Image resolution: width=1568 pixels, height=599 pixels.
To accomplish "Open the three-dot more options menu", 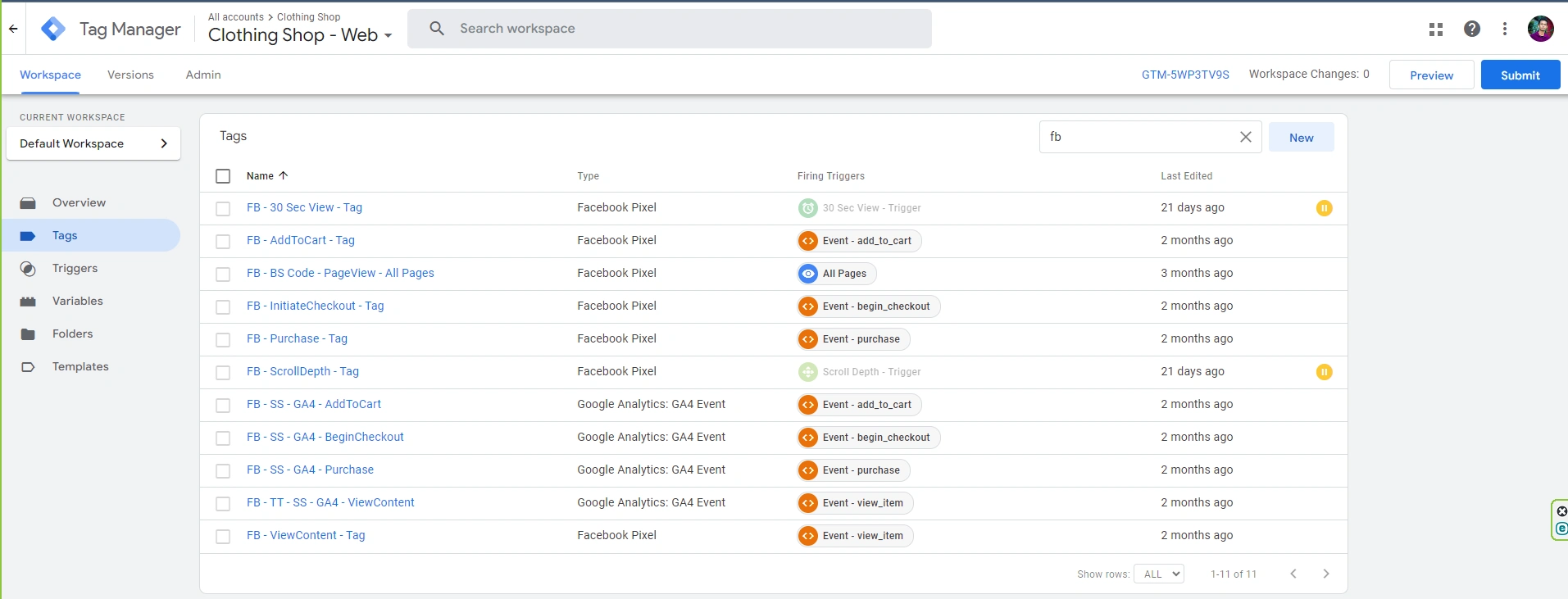I will coord(1505,29).
